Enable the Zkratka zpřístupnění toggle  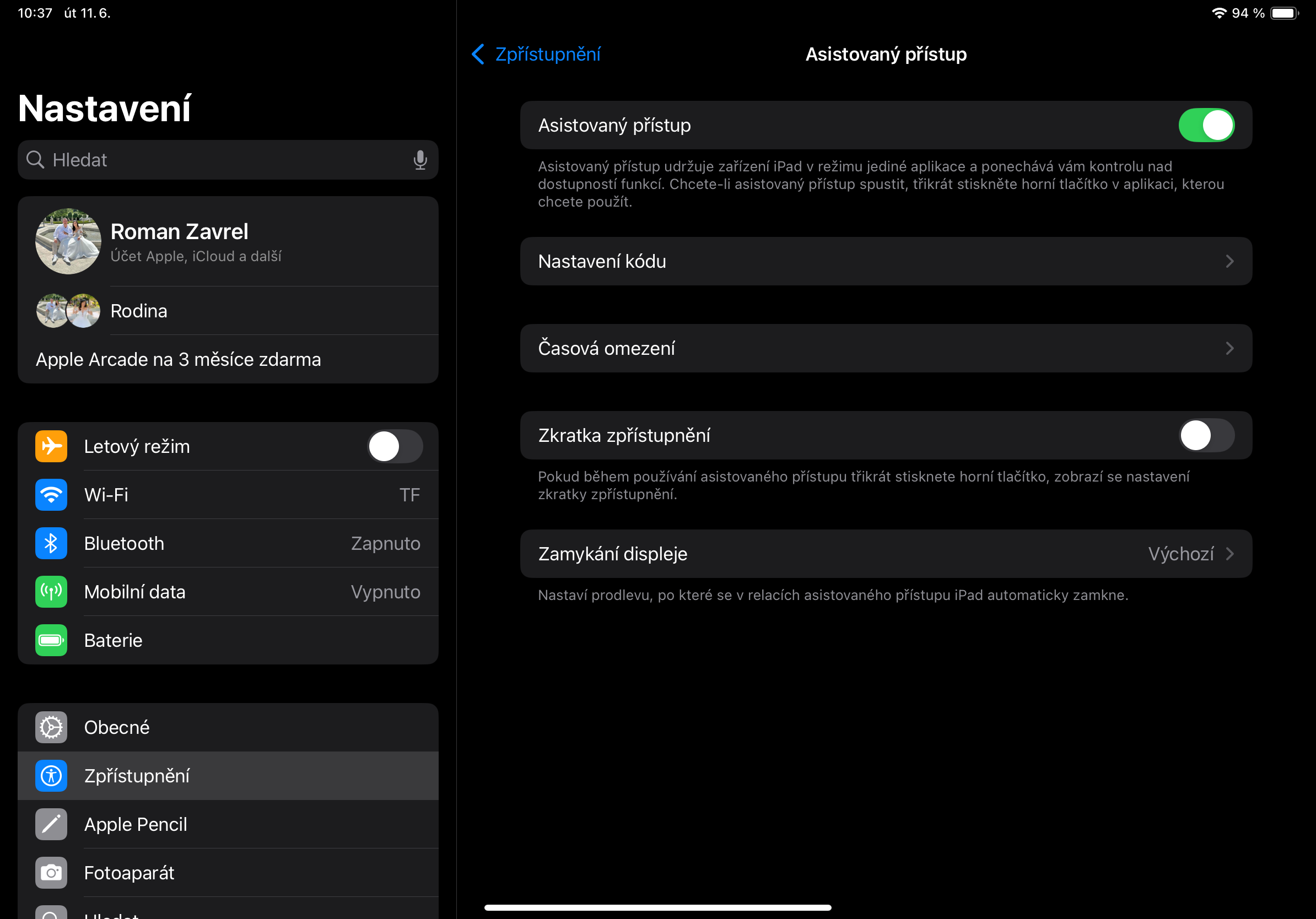click(1207, 435)
